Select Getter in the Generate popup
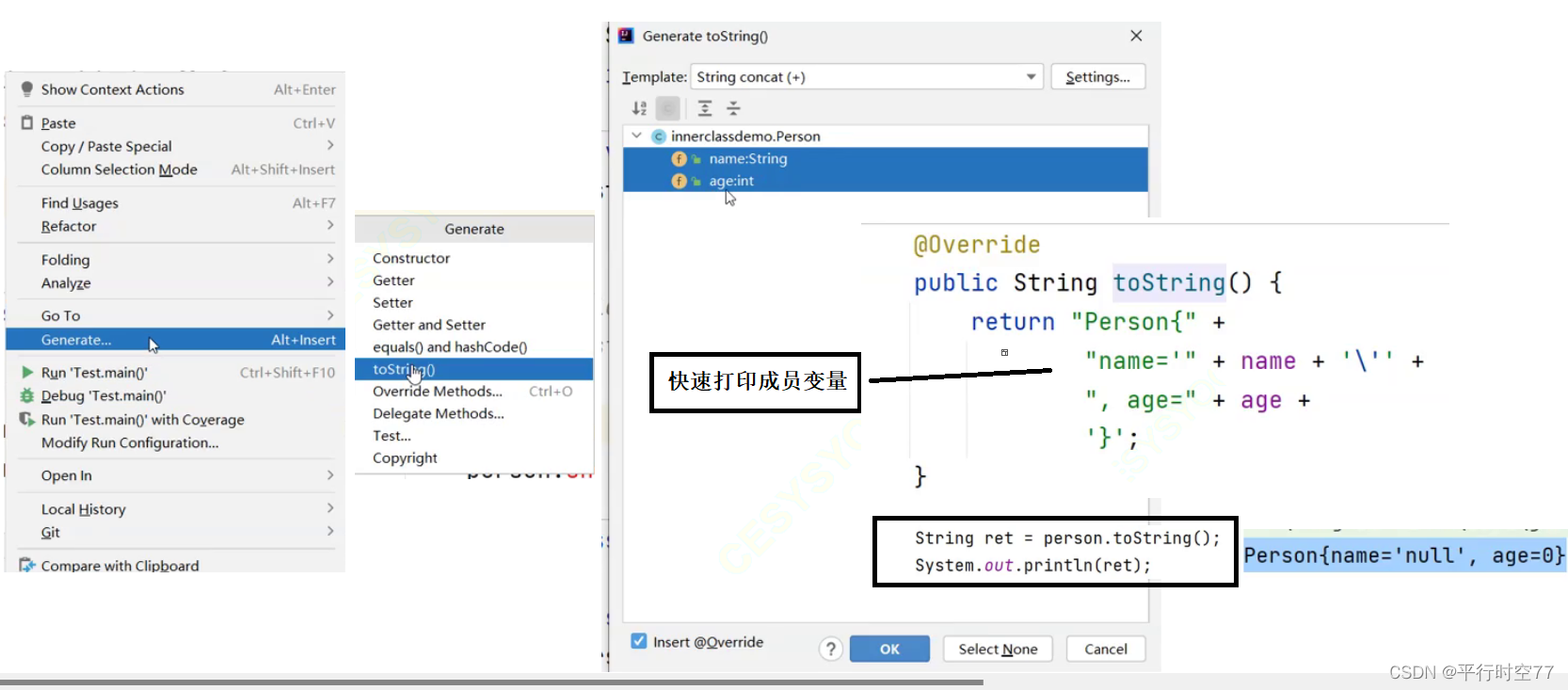The height and width of the screenshot is (690, 1568). tap(473, 281)
